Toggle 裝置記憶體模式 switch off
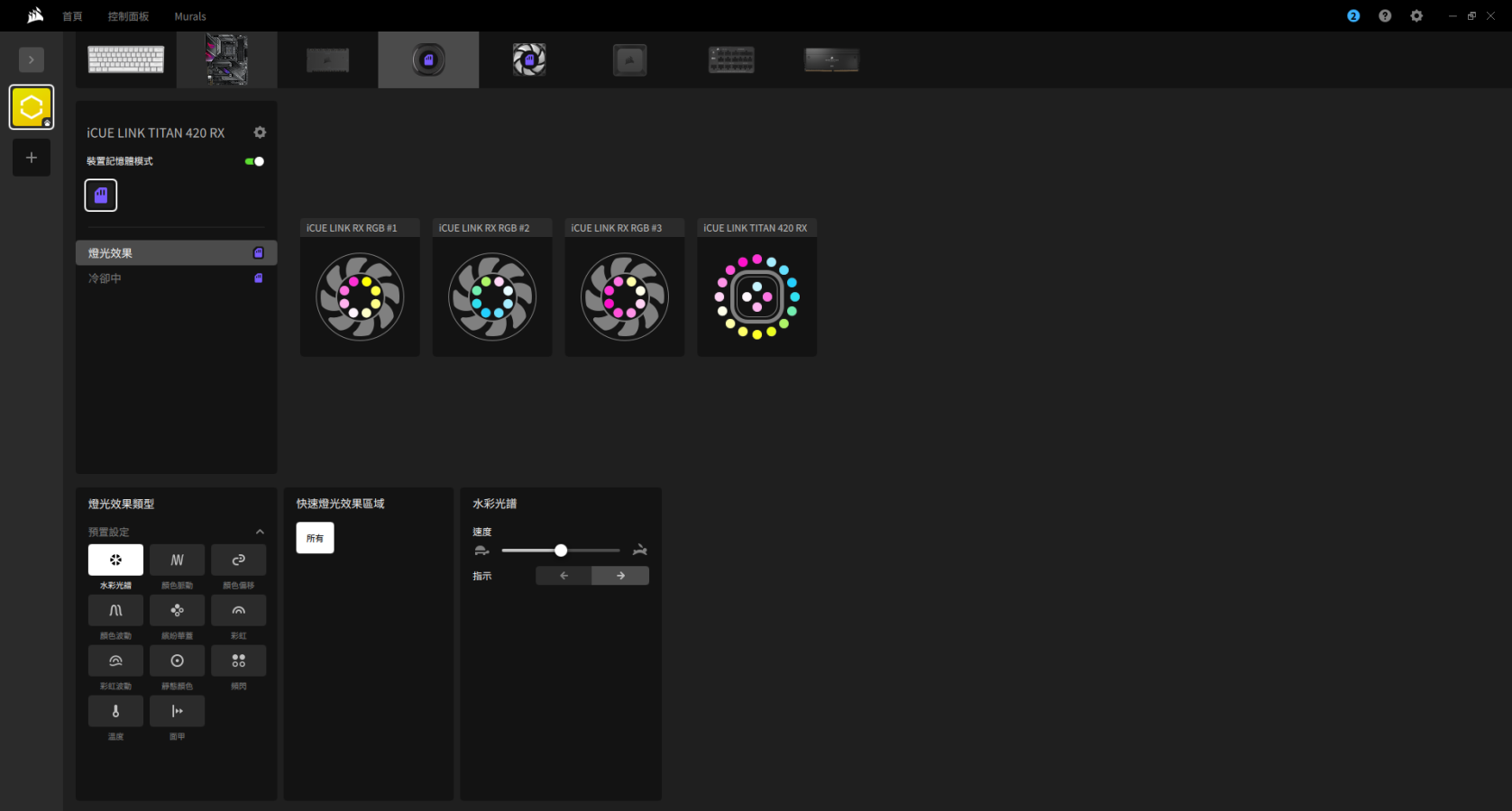 254,161
